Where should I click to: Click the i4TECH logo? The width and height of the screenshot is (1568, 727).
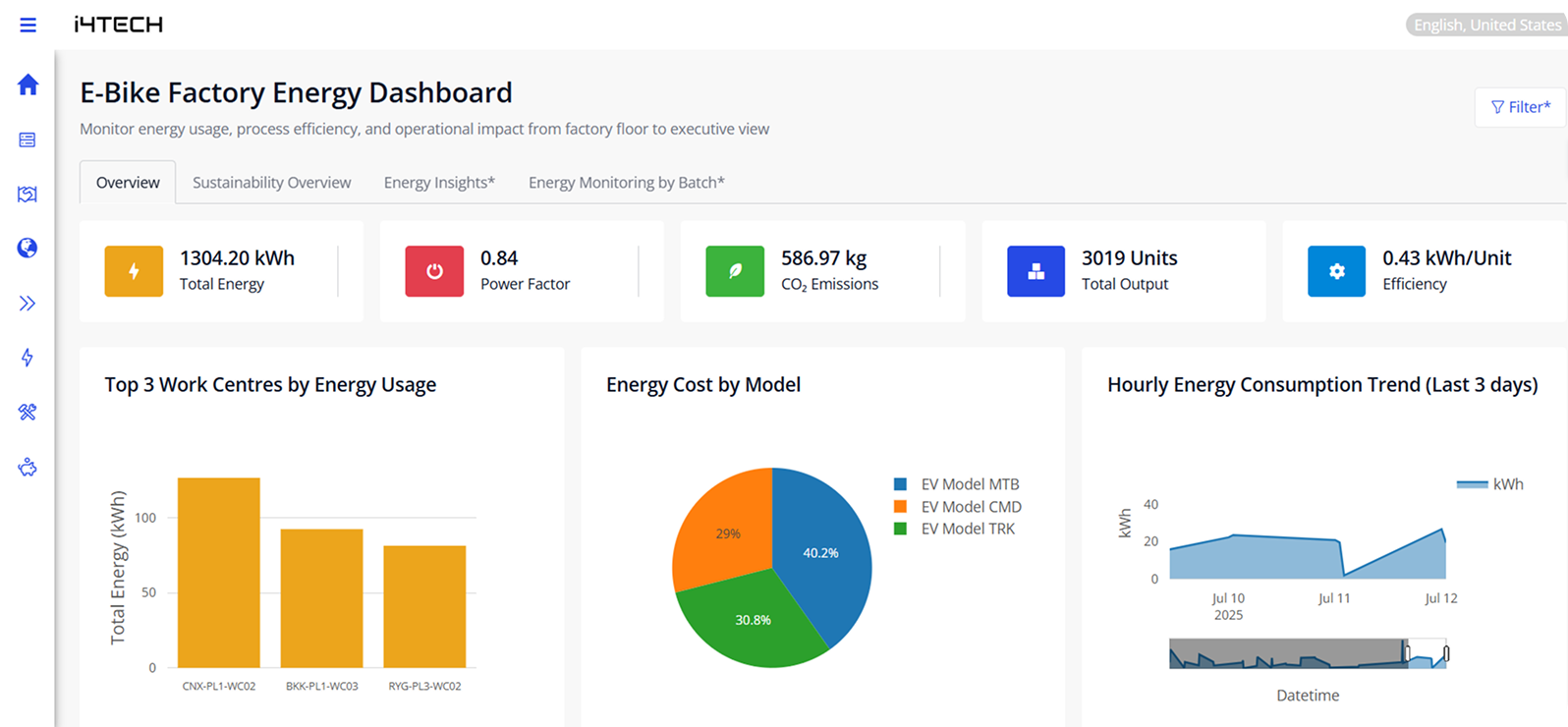[x=118, y=26]
